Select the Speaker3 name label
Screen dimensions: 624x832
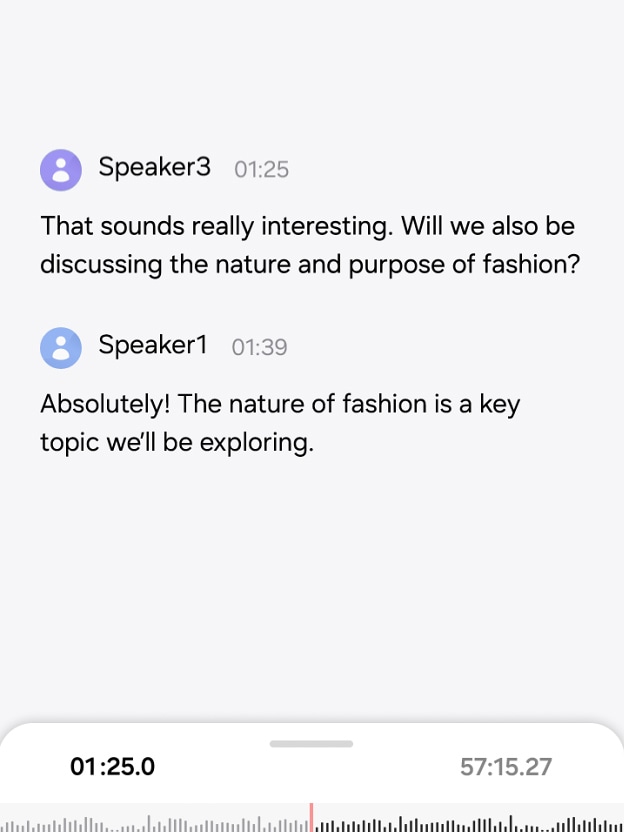coord(155,167)
